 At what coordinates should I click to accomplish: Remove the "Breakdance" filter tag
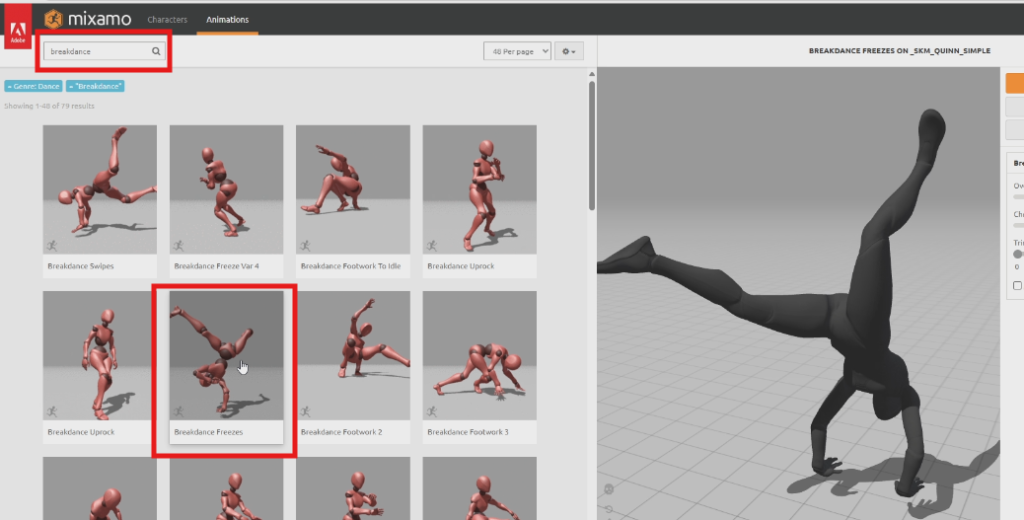(95, 86)
